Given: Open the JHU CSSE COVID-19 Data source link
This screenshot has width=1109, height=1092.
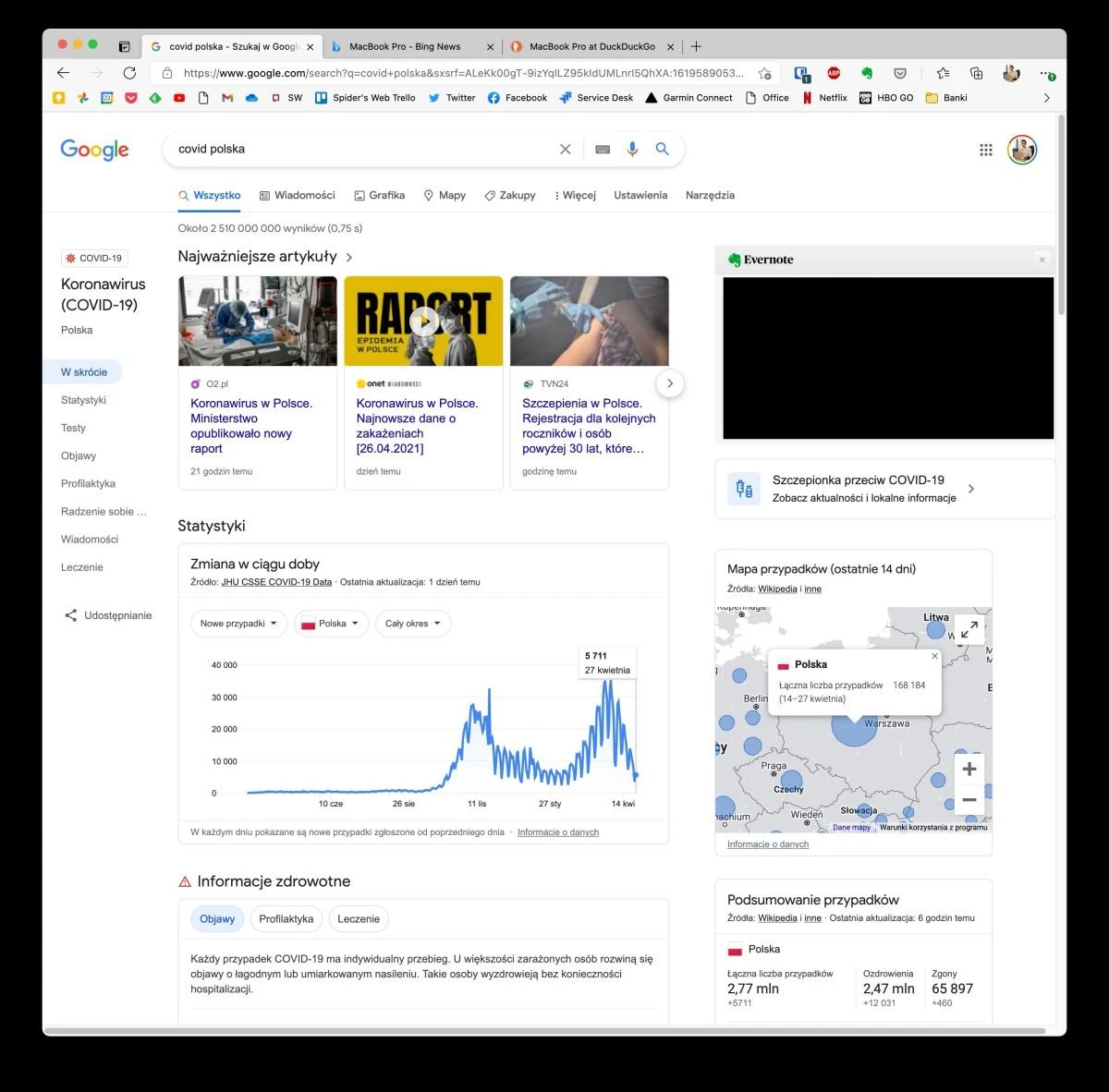Looking at the screenshot, I should (x=276, y=582).
